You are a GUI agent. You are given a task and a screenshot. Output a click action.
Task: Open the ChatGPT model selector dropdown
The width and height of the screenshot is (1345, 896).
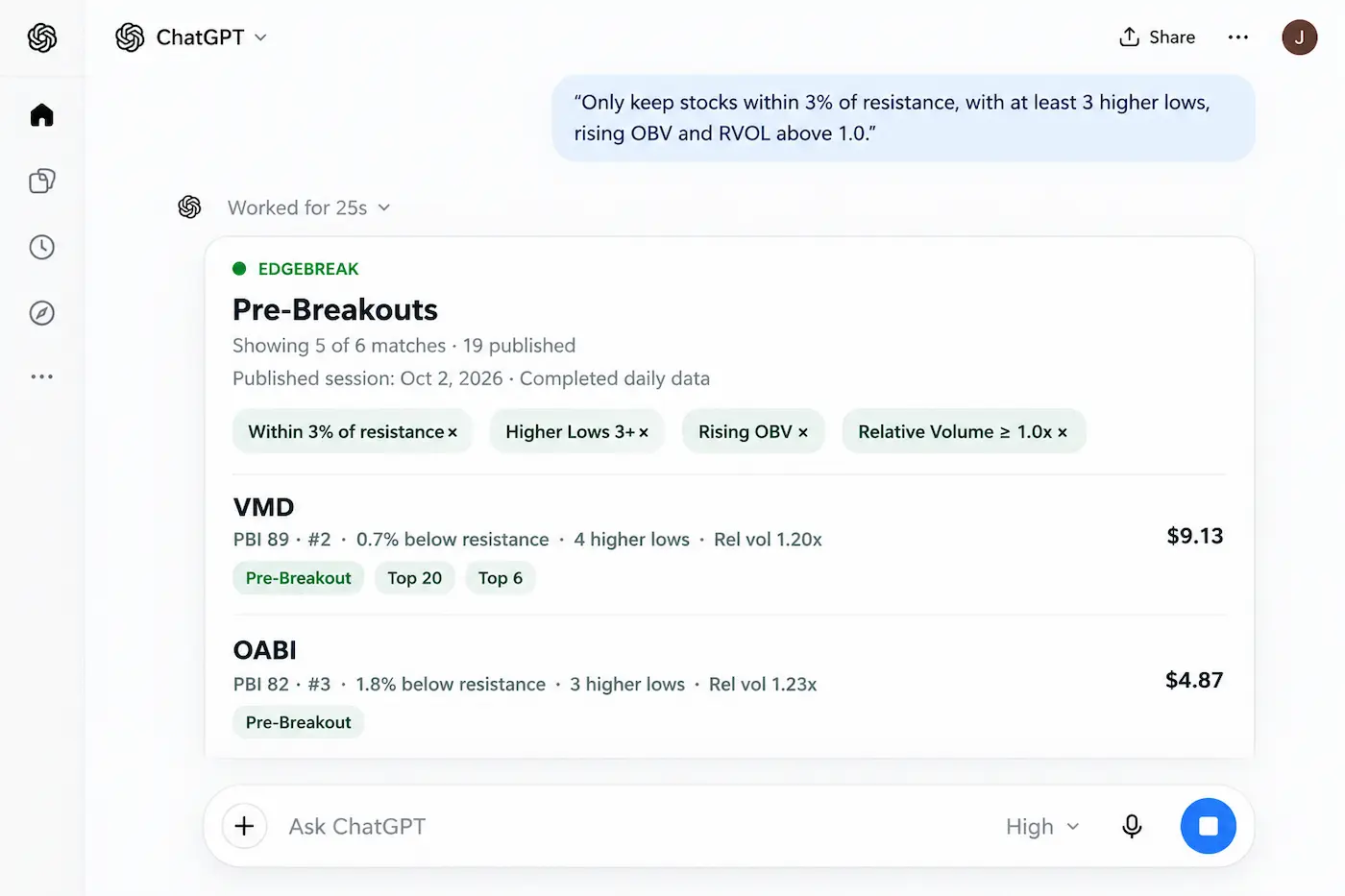tap(192, 37)
